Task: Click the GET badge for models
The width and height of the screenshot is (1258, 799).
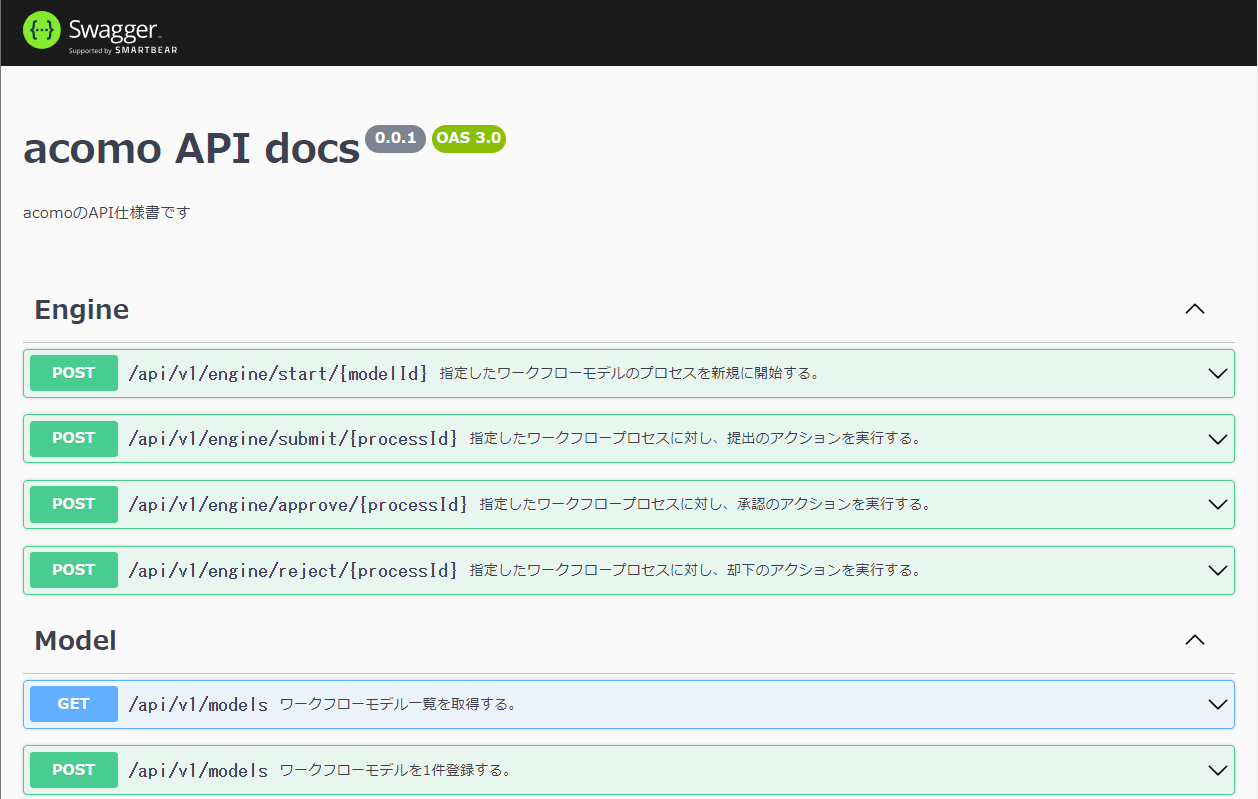Action: click(x=73, y=704)
